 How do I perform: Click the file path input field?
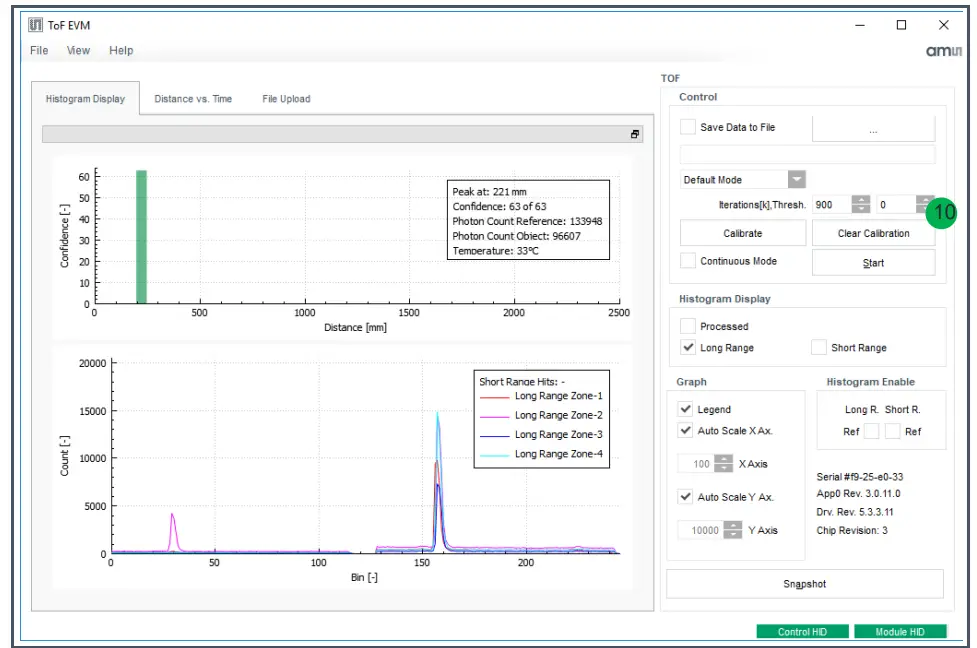[807, 154]
